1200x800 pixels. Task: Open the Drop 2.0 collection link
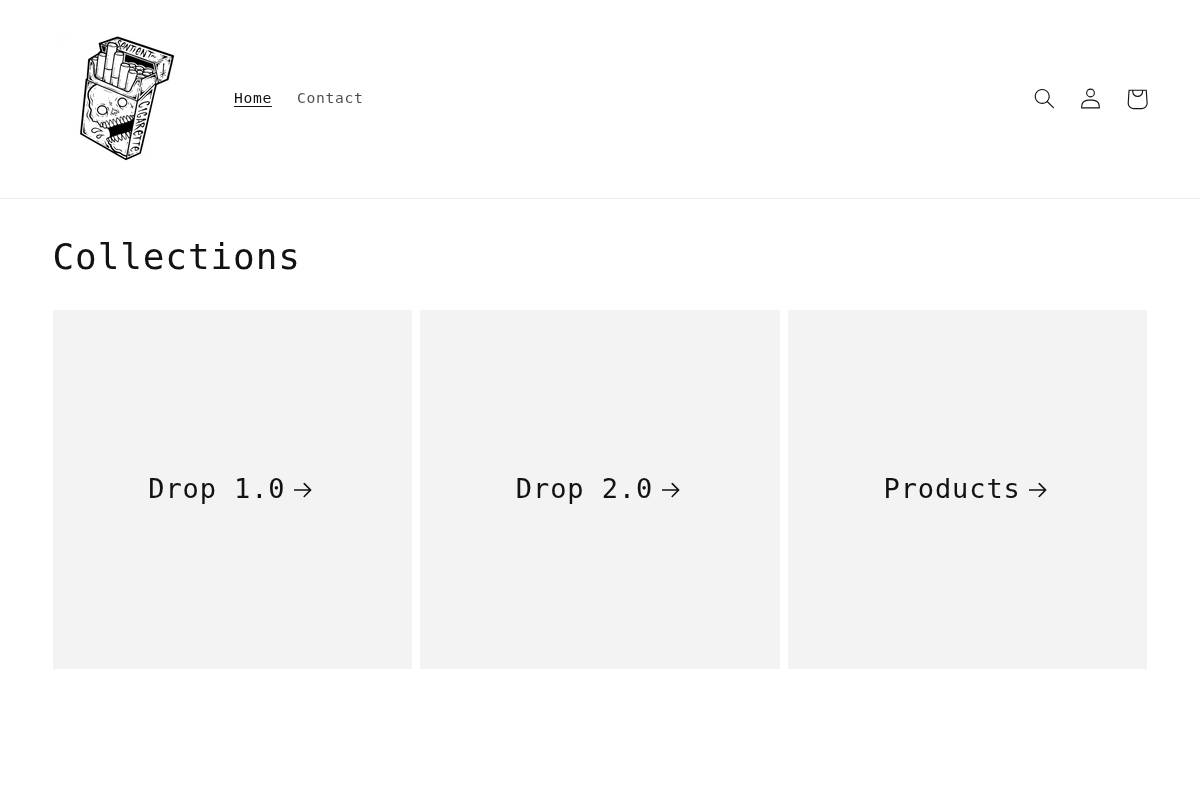(584, 489)
